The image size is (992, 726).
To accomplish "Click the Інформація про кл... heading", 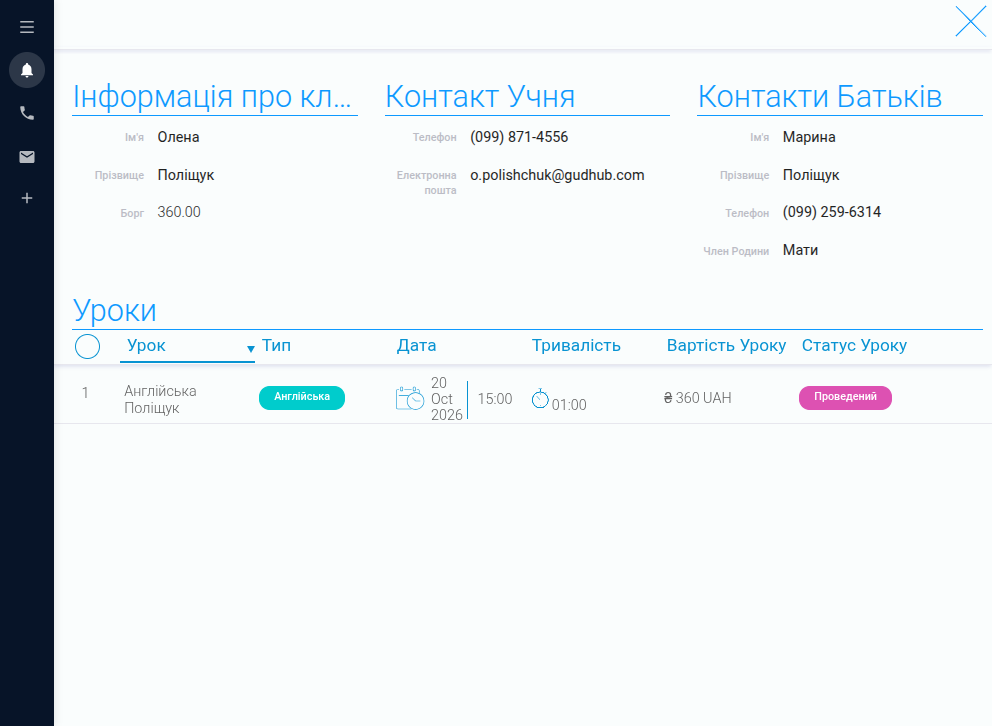I will [x=212, y=97].
